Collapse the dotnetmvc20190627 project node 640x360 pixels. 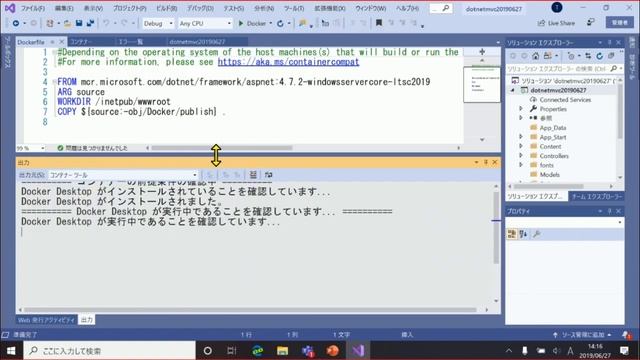pyautogui.click(x=513, y=90)
